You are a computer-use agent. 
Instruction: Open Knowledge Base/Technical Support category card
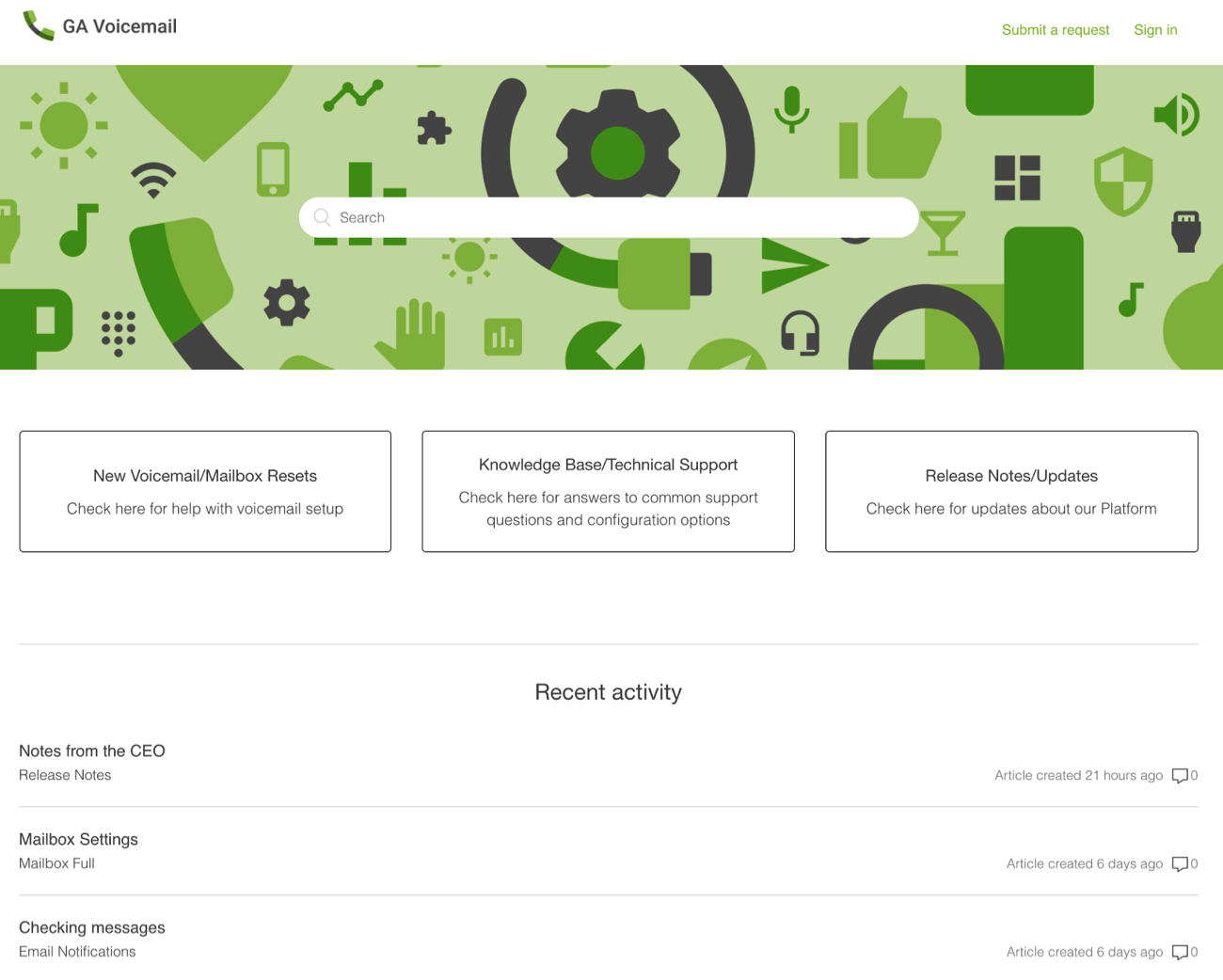coord(608,491)
